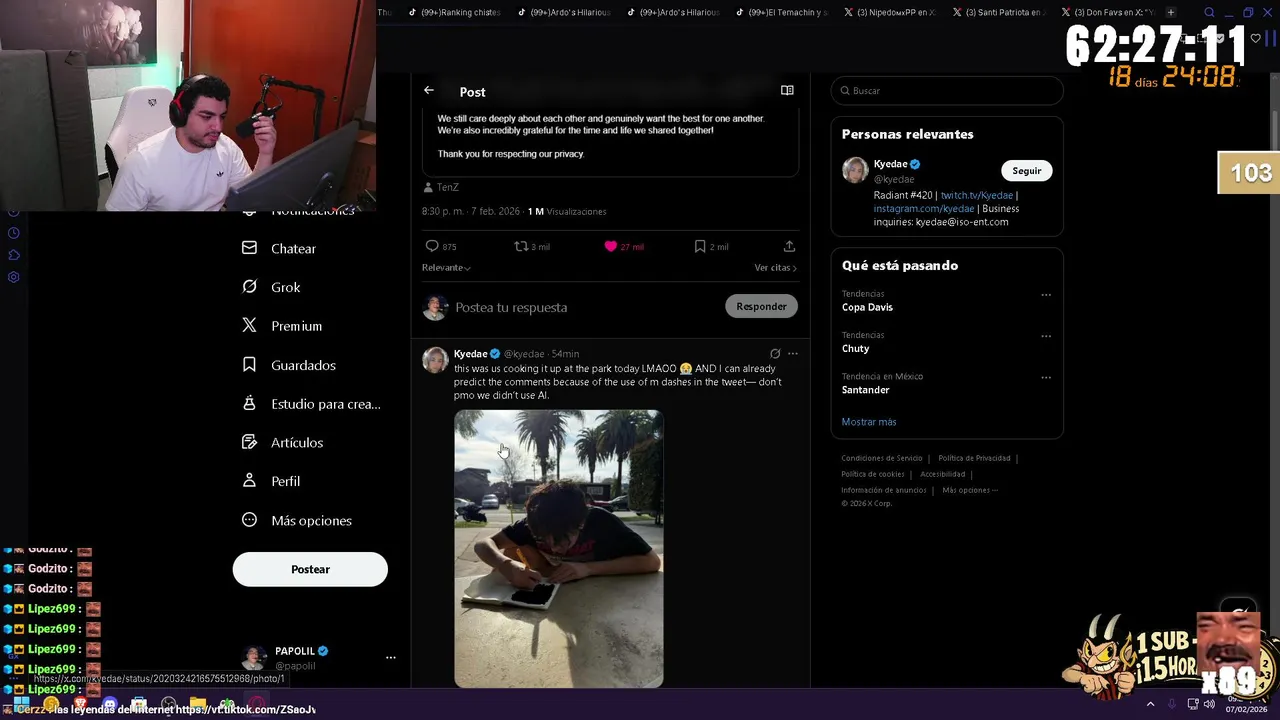This screenshot has width=1280, height=720.
Task: Expand the Relevante sort dropdown
Action: (x=446, y=268)
